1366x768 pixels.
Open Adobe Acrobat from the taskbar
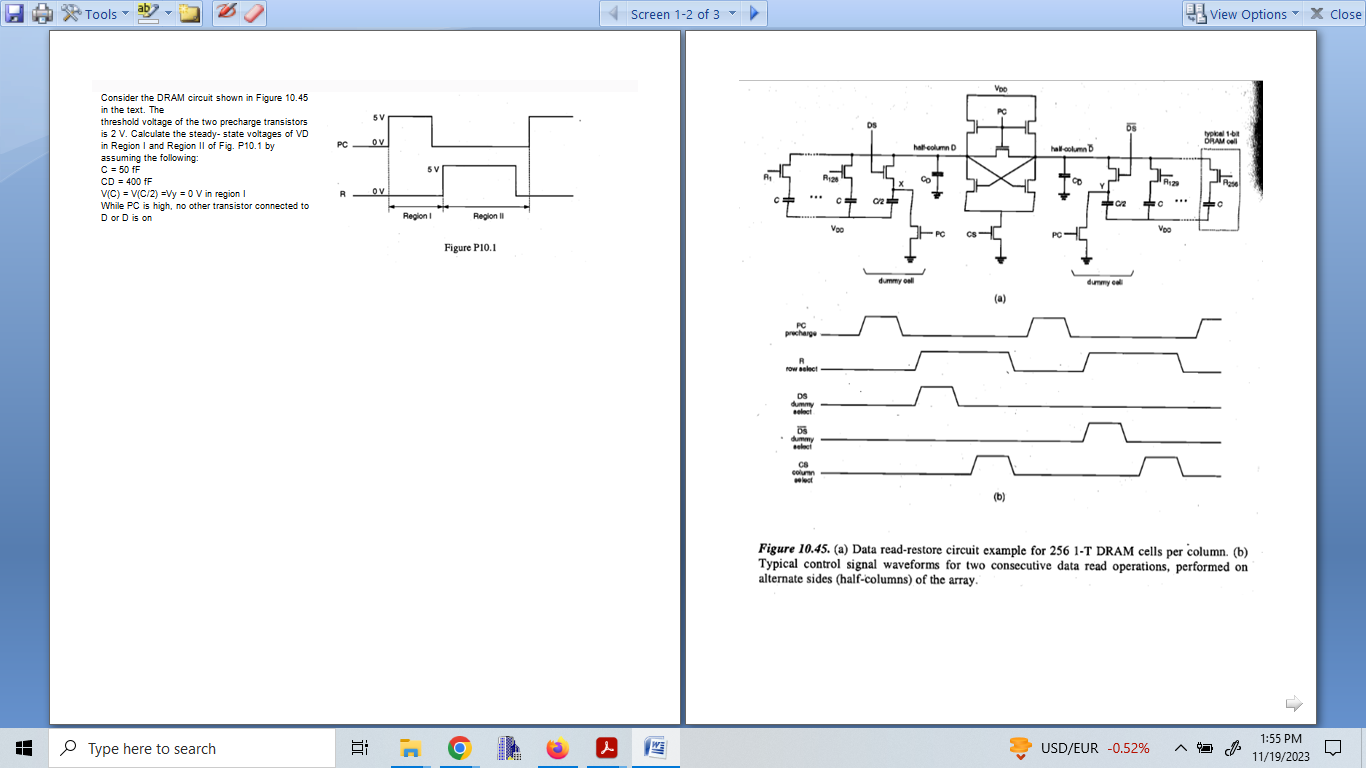(606, 747)
